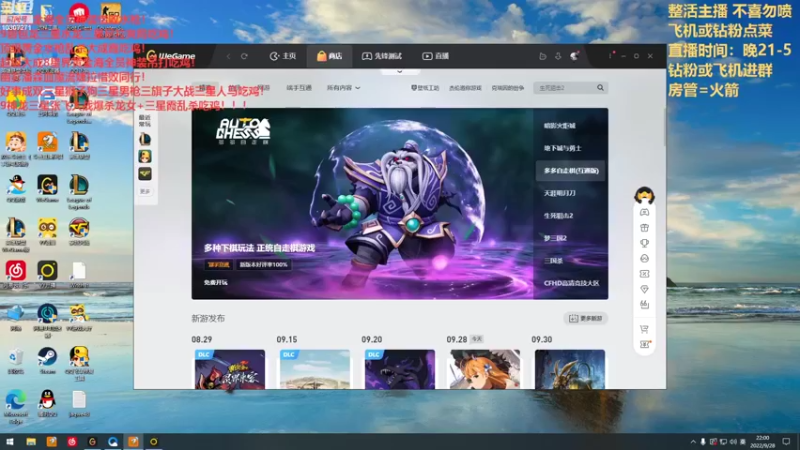This screenshot has width=800, height=450.
Task: Click the 更多 button in recent games sidebar
Action: coord(145,191)
